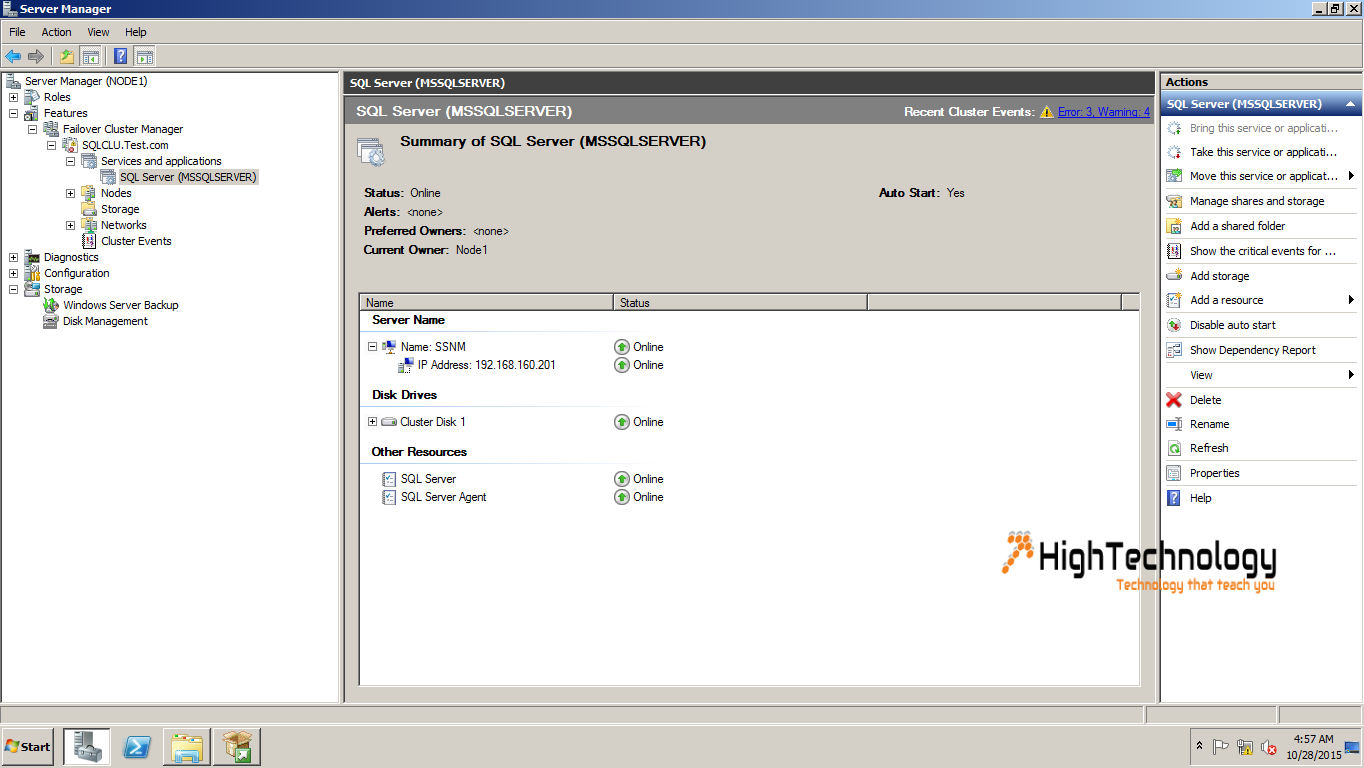Viewport: 1364px width, 768px height.
Task: Click the gray Forward arrow in toolbar
Action: (x=36, y=56)
